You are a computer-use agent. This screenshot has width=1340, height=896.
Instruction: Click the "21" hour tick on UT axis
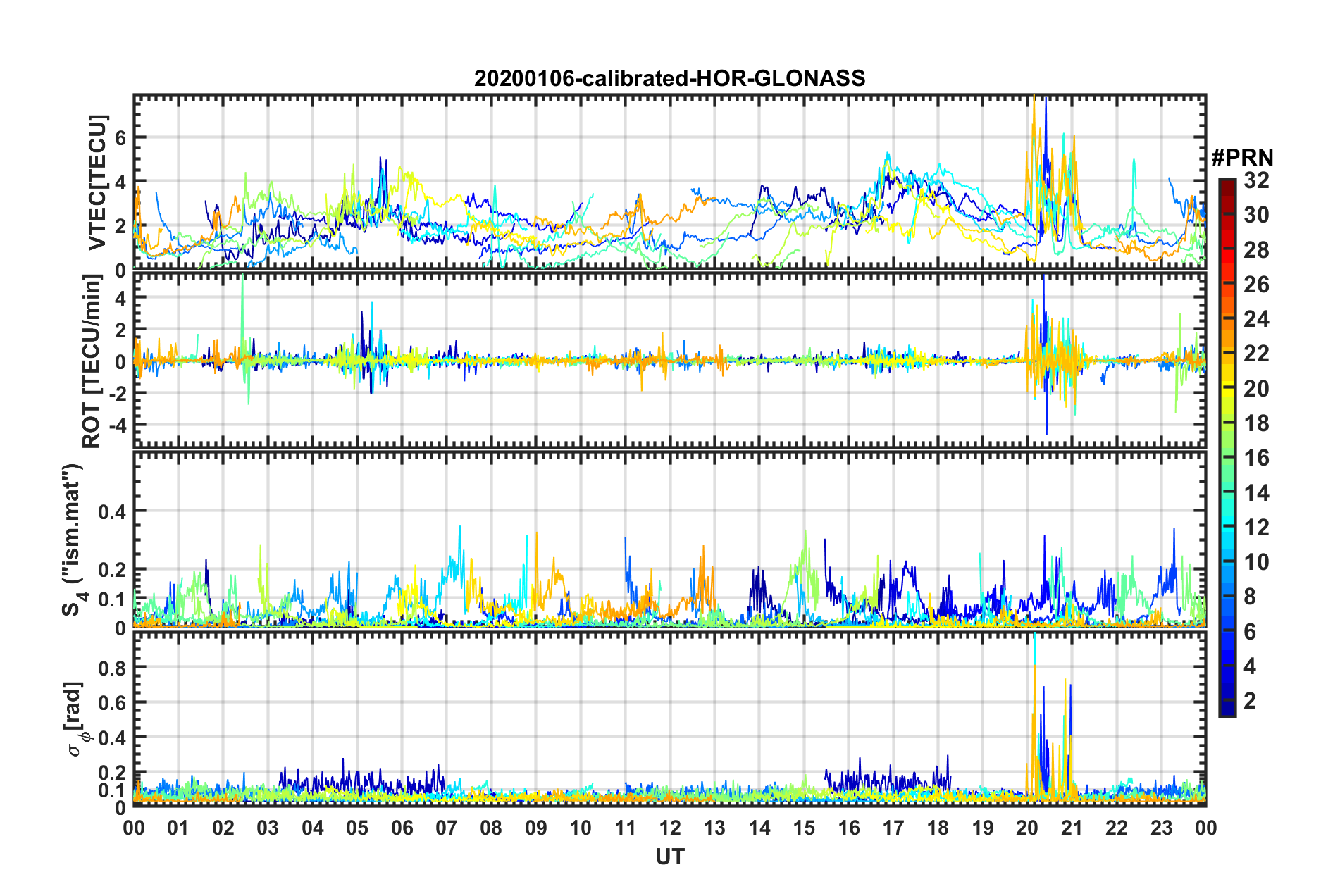[1072, 828]
